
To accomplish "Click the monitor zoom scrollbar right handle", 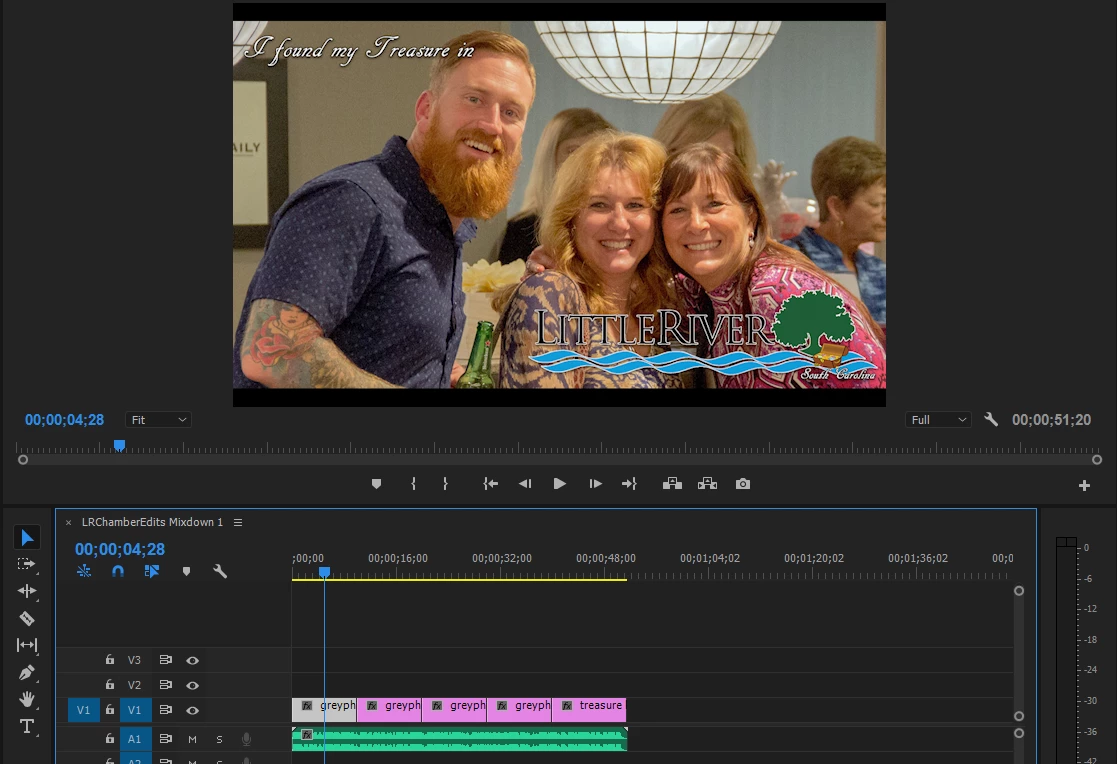I will [1097, 460].
